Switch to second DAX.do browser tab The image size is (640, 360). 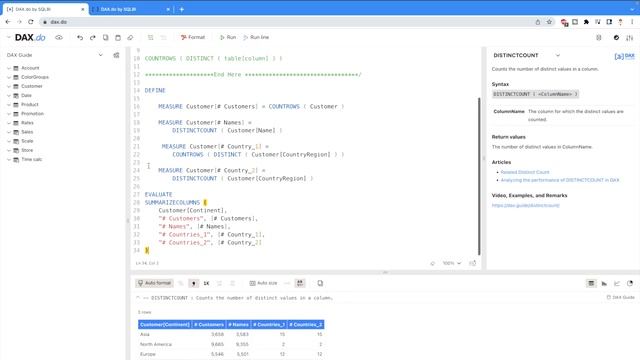[x=131, y=9]
